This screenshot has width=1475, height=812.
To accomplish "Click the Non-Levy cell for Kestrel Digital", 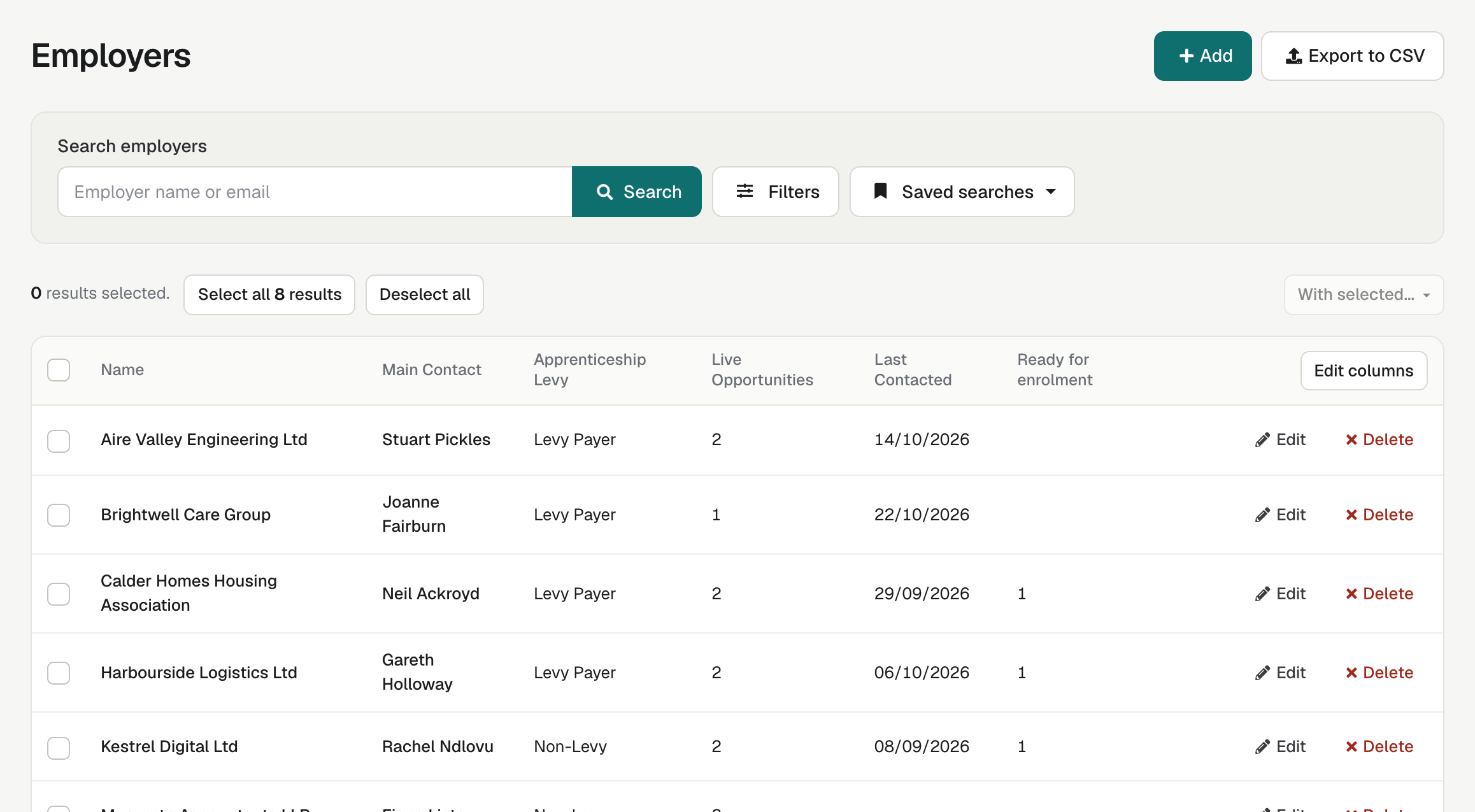I will point(570,746).
